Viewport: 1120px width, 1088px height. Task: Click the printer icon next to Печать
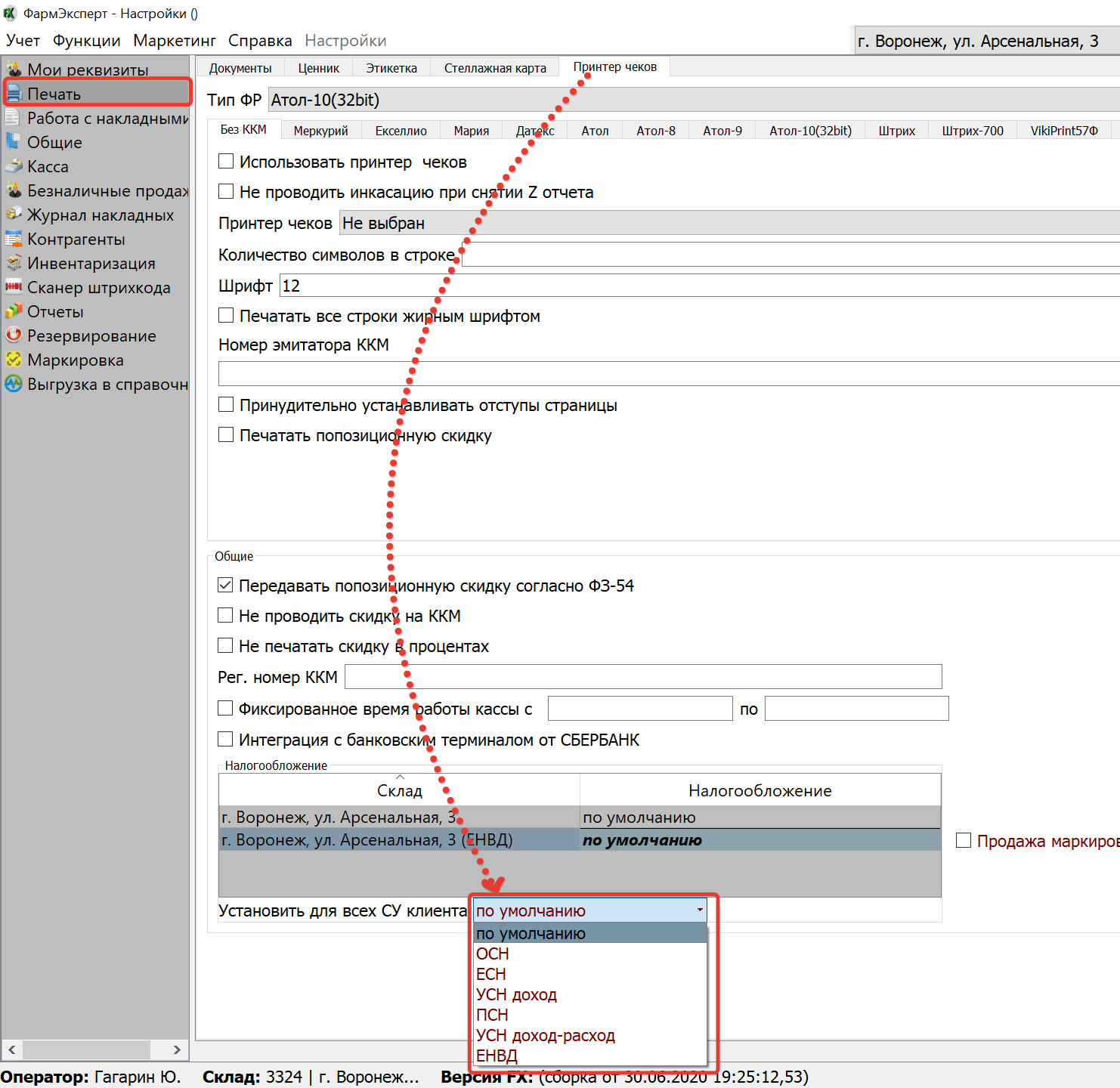tap(14, 94)
